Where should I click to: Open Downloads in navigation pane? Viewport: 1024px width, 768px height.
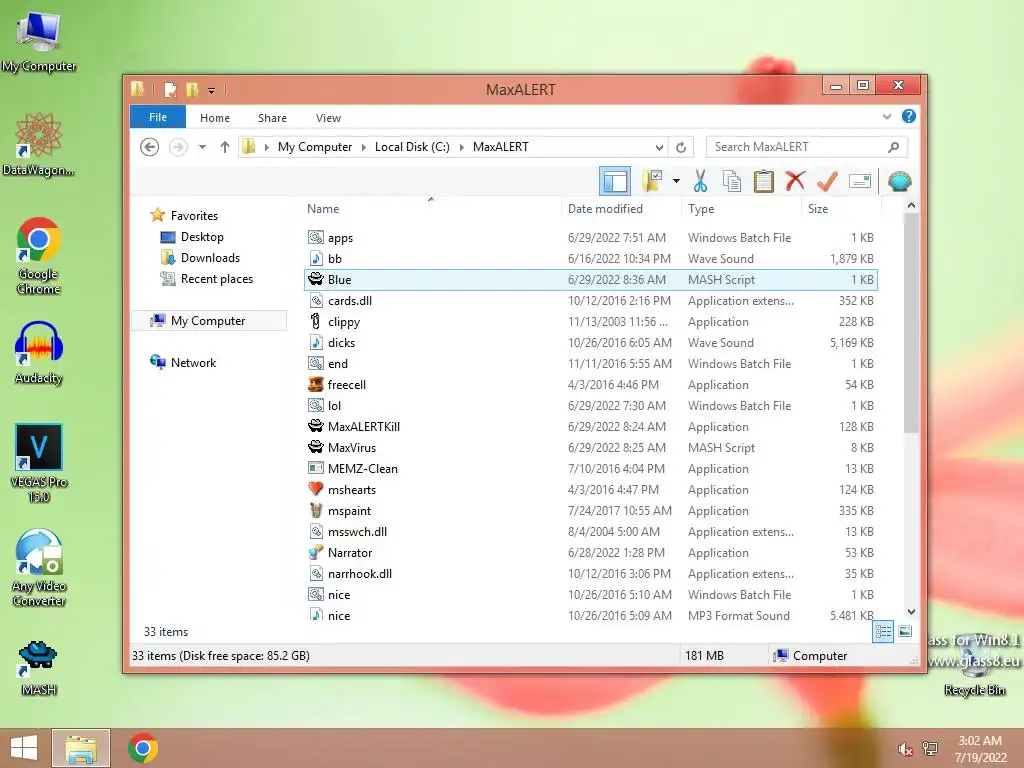[x=210, y=258]
